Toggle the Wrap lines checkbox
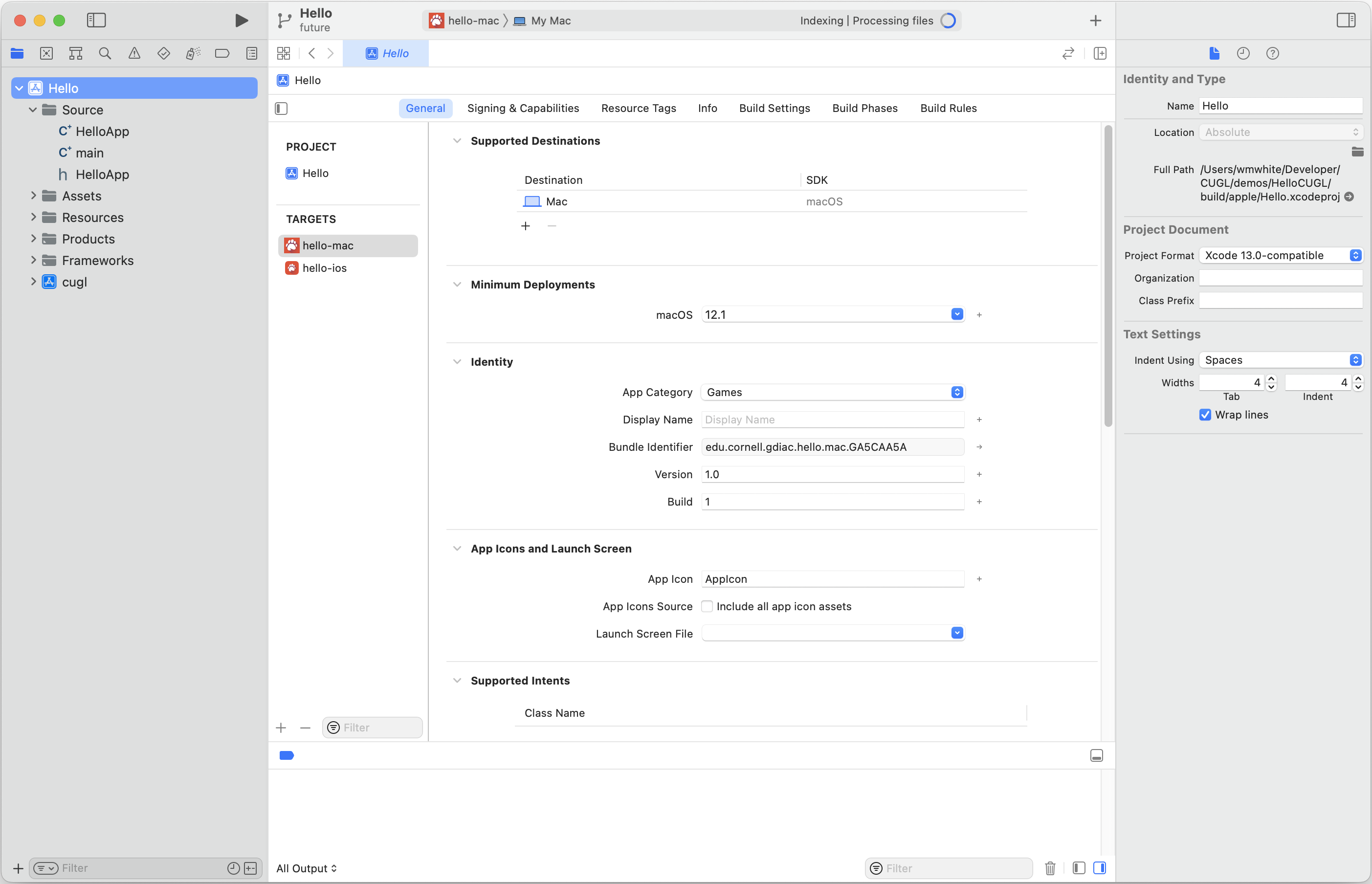Viewport: 1372px width, 884px height. coord(1205,415)
